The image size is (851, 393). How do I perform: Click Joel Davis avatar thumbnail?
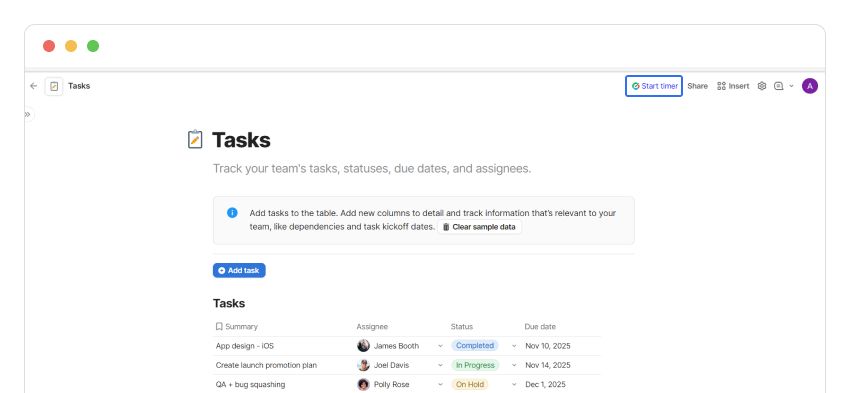click(363, 365)
